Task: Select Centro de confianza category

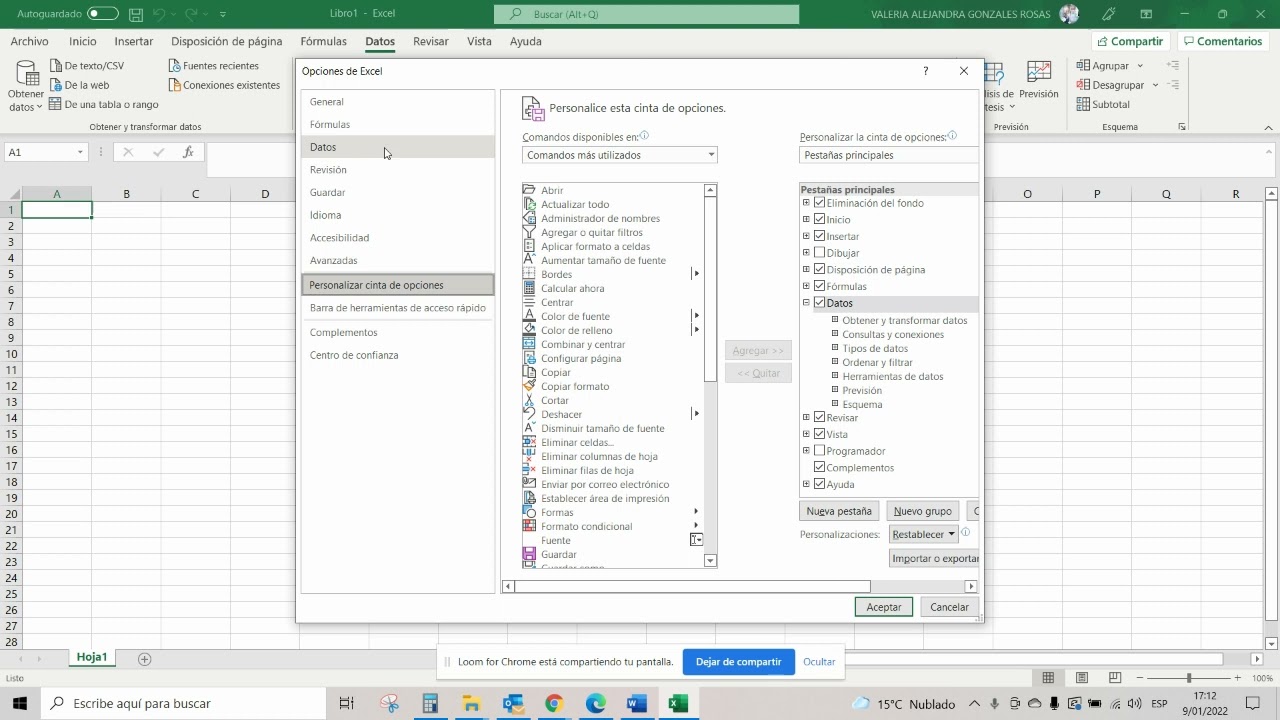Action: pos(398,355)
